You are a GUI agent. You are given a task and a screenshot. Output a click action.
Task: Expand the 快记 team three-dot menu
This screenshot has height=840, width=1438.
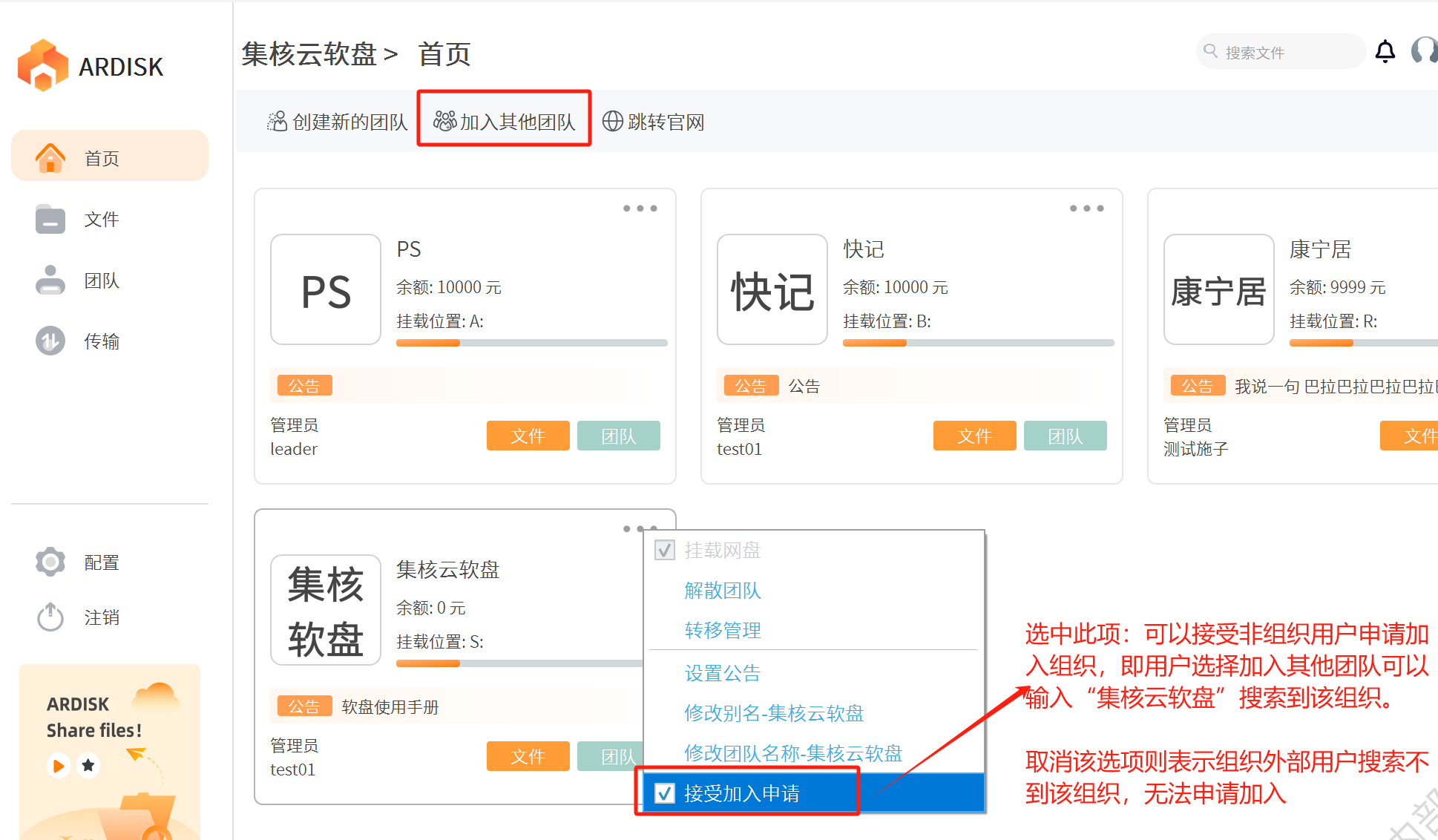coord(1086,209)
